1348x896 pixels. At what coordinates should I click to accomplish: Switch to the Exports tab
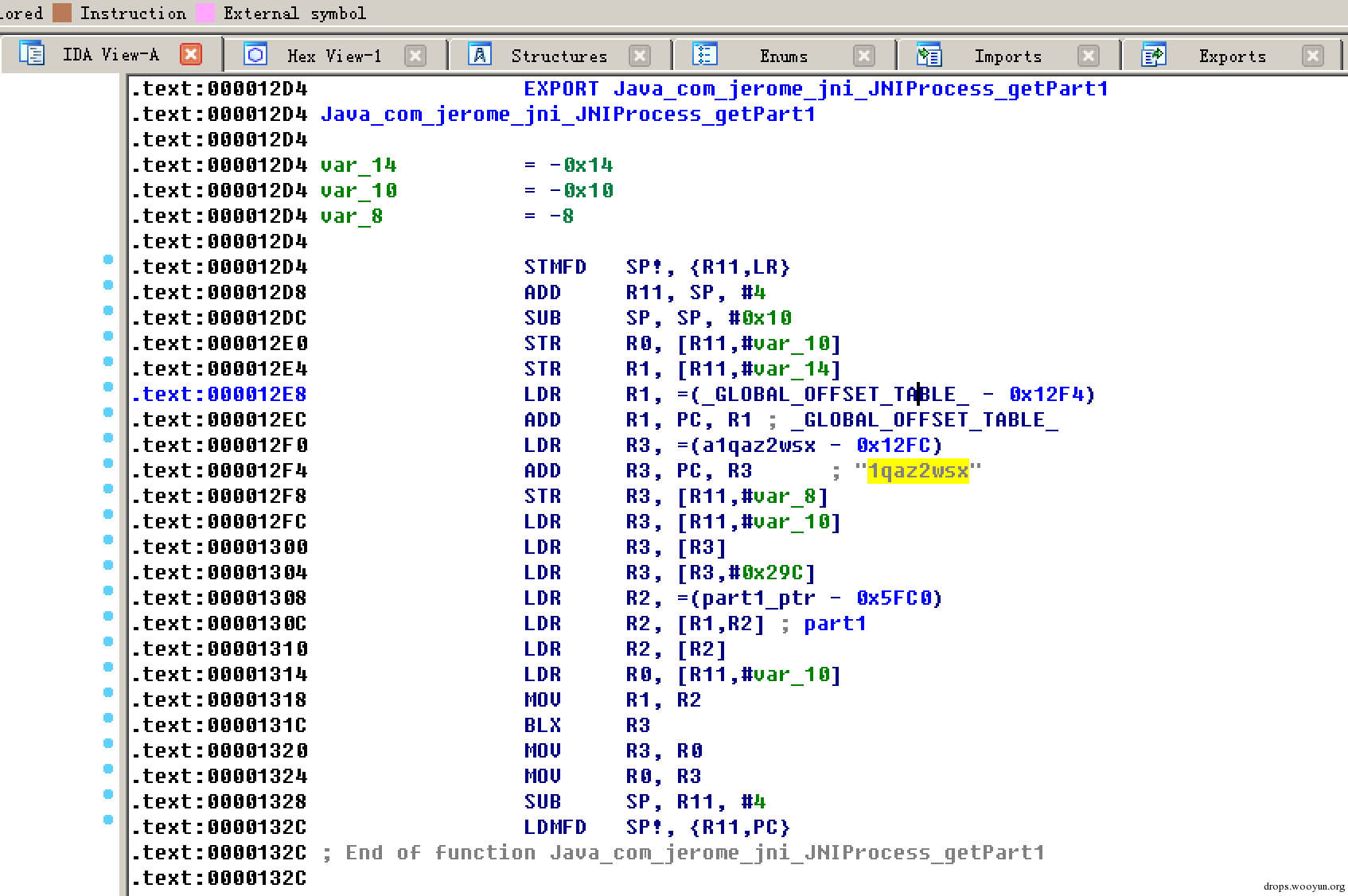point(1232,56)
